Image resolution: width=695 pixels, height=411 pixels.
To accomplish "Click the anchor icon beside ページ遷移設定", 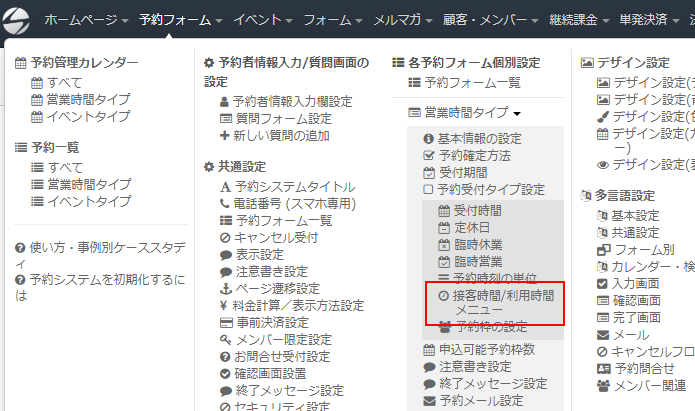I will click(x=225, y=289).
